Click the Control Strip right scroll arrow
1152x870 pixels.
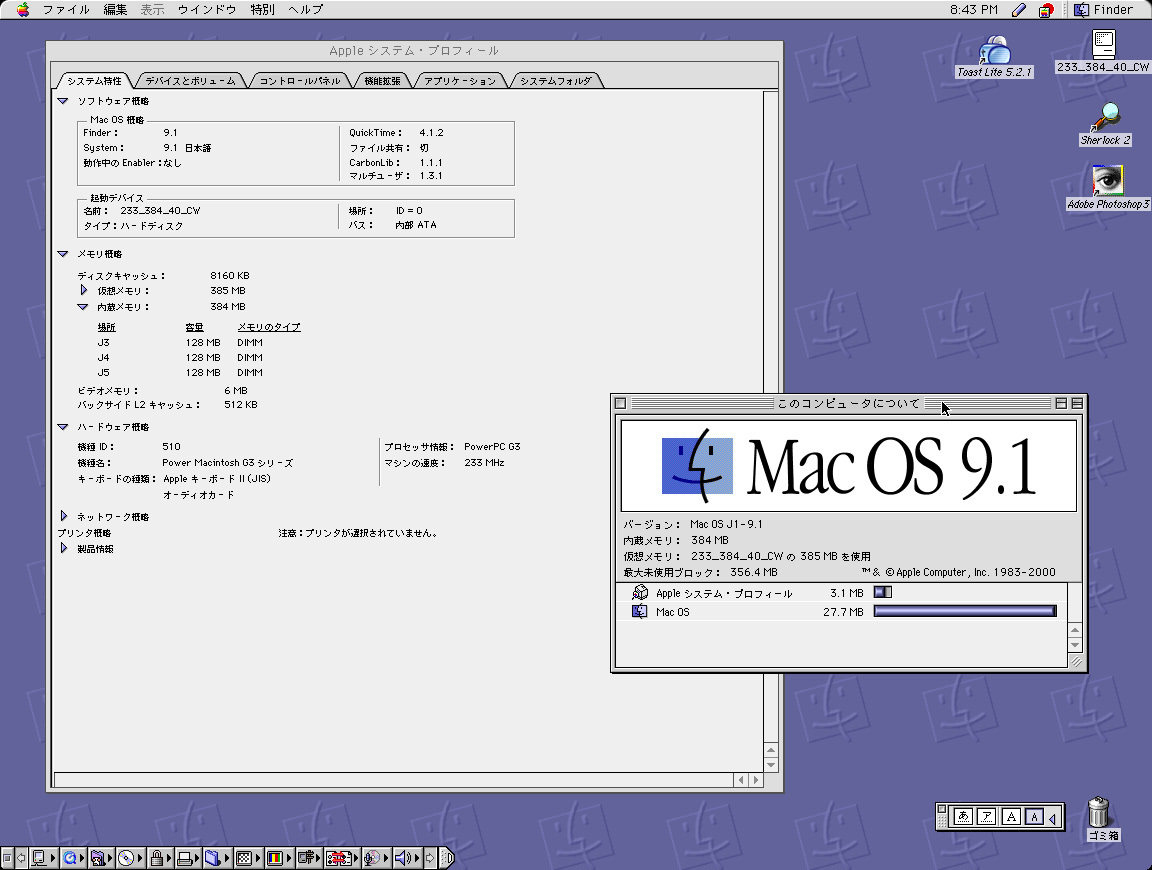click(x=431, y=858)
